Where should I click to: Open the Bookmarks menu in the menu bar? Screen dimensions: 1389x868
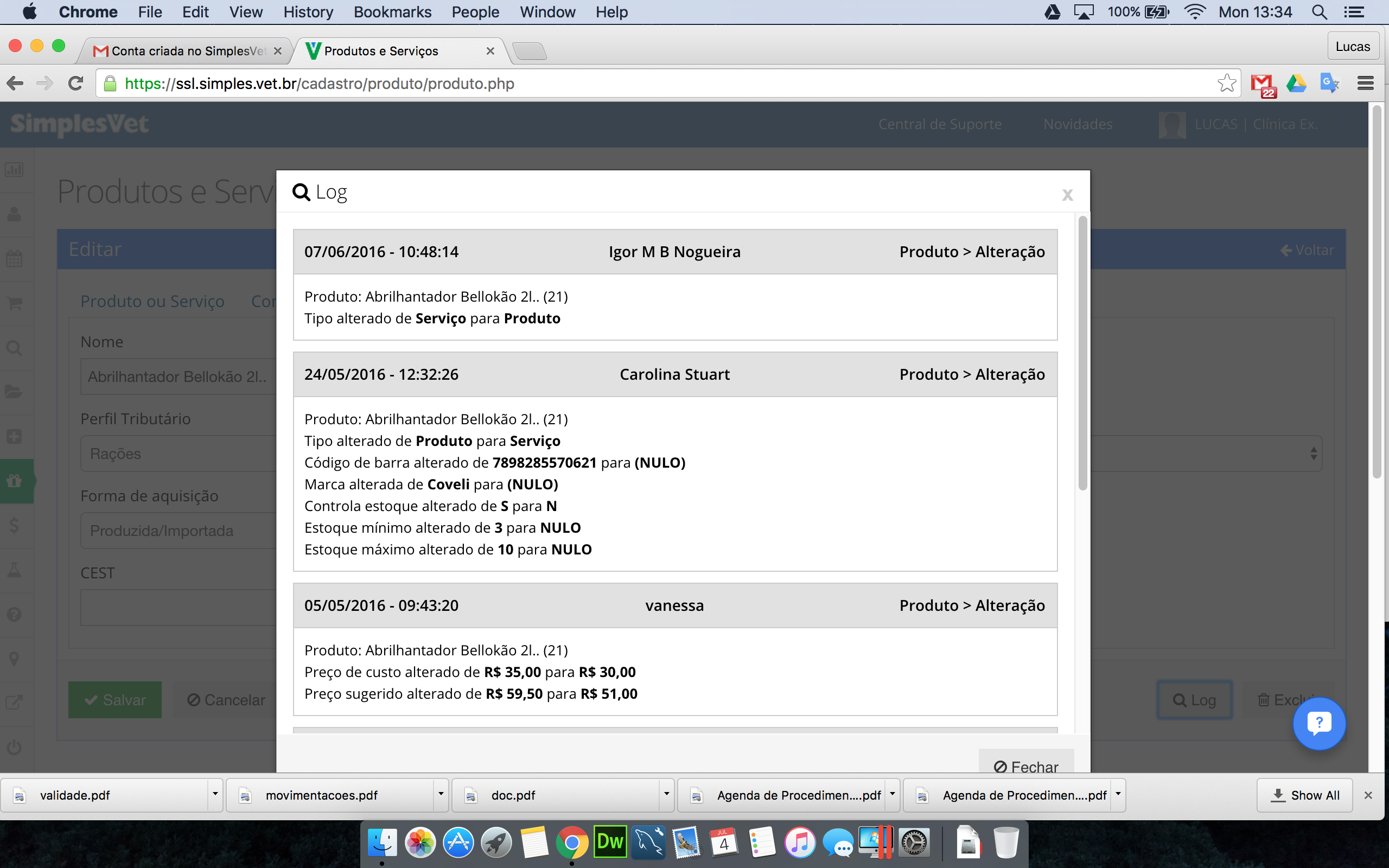click(x=393, y=12)
